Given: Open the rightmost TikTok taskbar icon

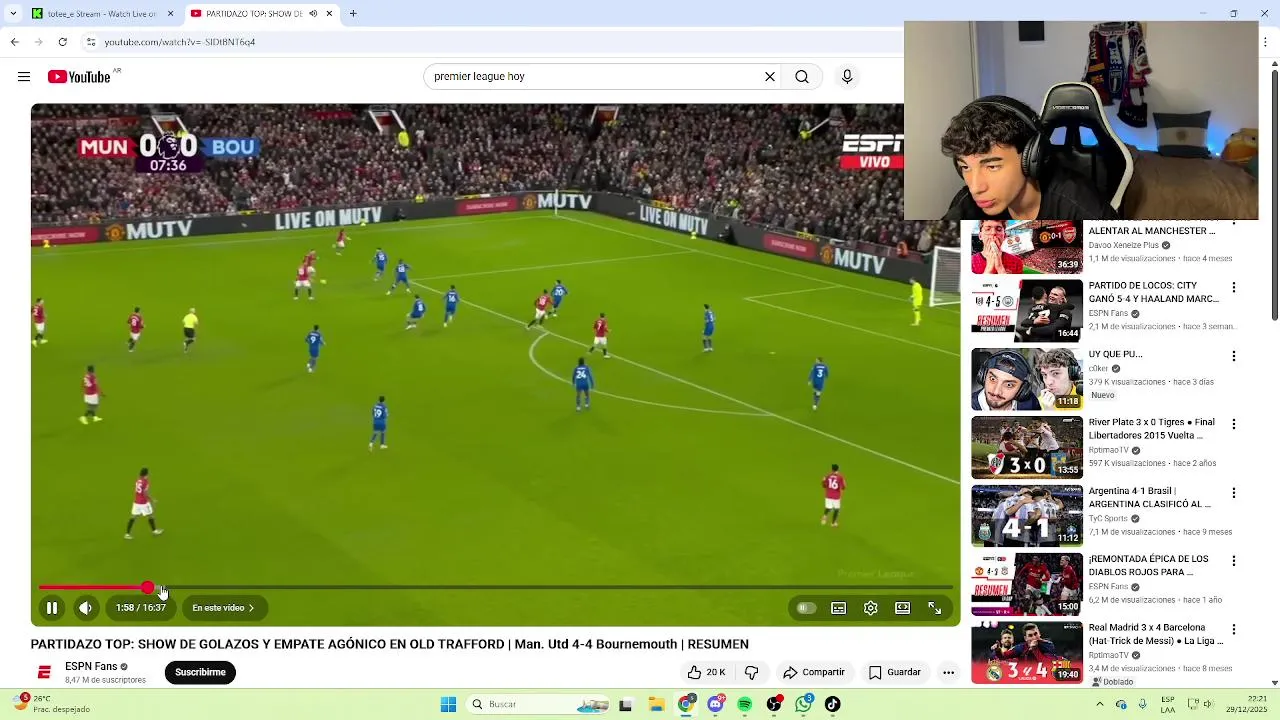Looking at the screenshot, I should [x=832, y=705].
